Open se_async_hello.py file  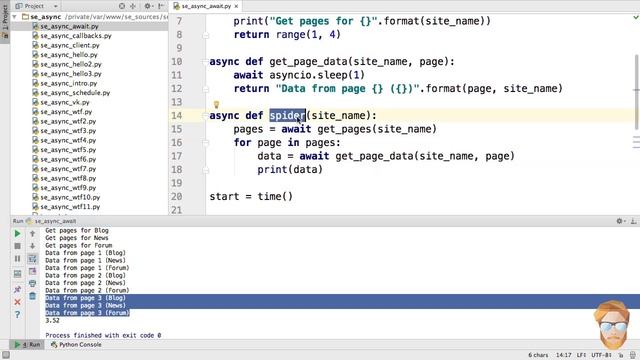69,54
